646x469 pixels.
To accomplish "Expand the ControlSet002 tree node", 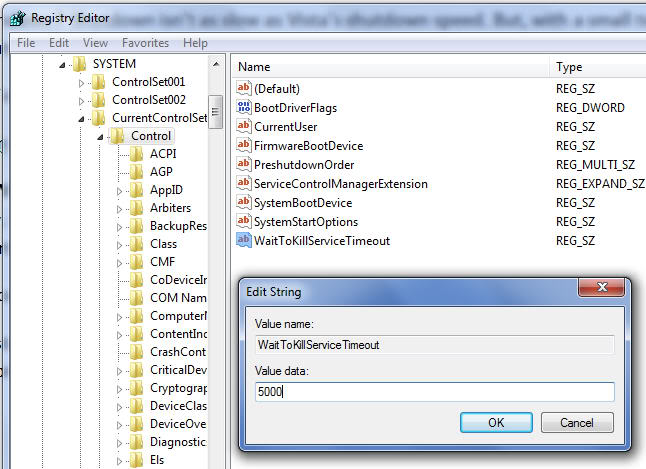I will [82, 100].
